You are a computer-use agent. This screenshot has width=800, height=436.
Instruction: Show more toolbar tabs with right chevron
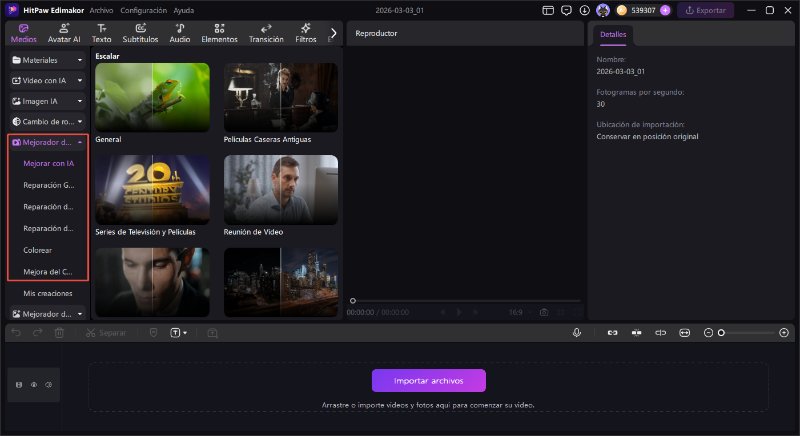(x=333, y=33)
